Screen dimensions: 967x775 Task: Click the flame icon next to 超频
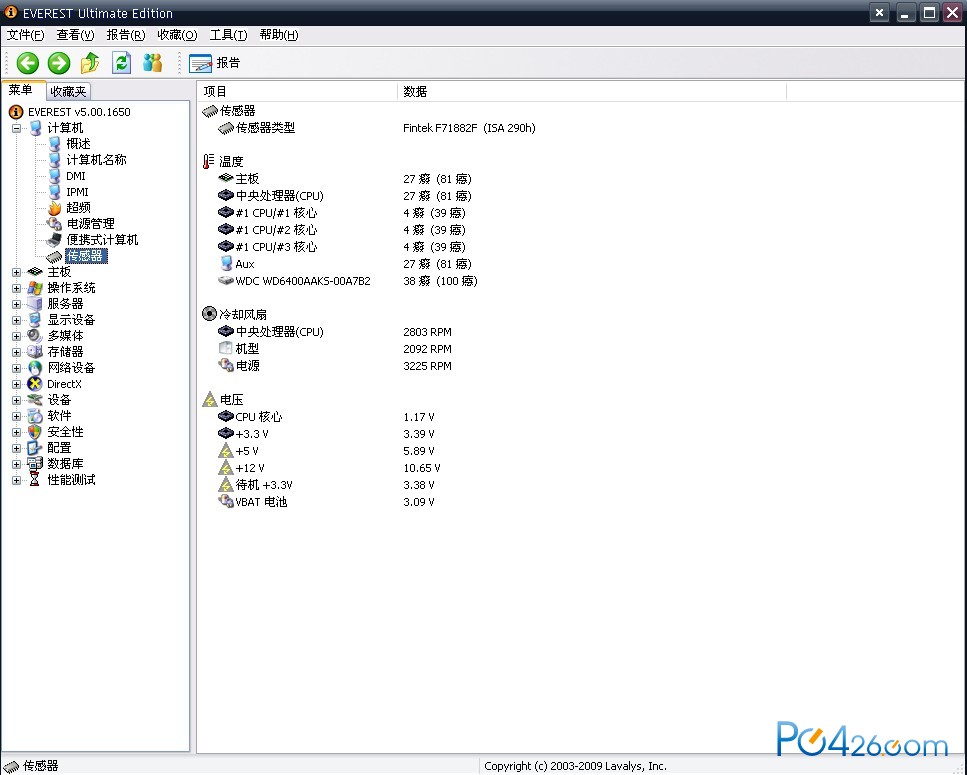(55, 208)
